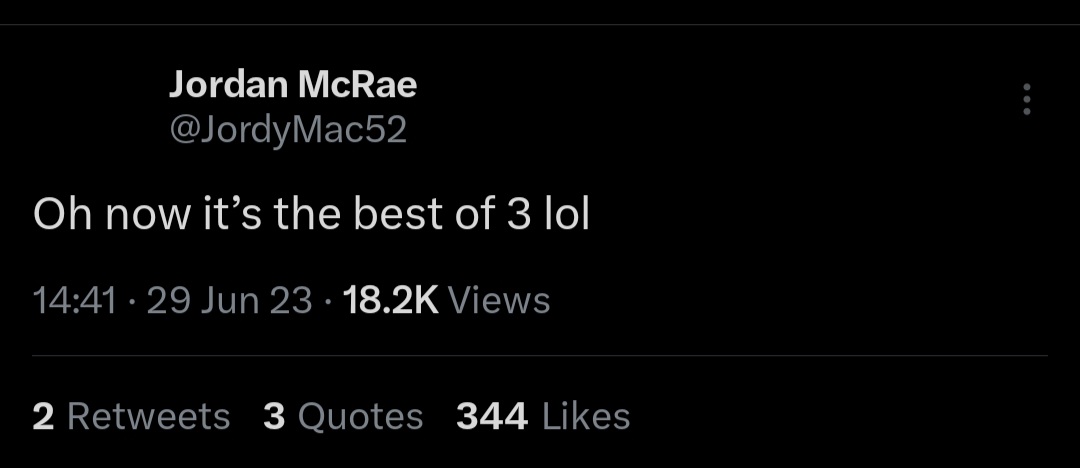Open Jordan McRae's profile via display name

click(x=292, y=85)
